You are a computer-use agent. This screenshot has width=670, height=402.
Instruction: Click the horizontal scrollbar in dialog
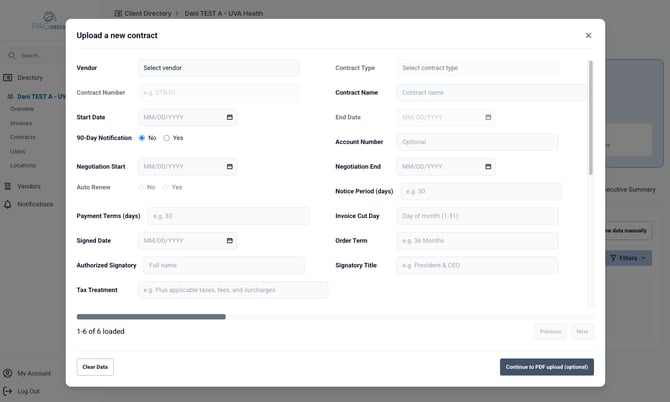tap(151, 317)
